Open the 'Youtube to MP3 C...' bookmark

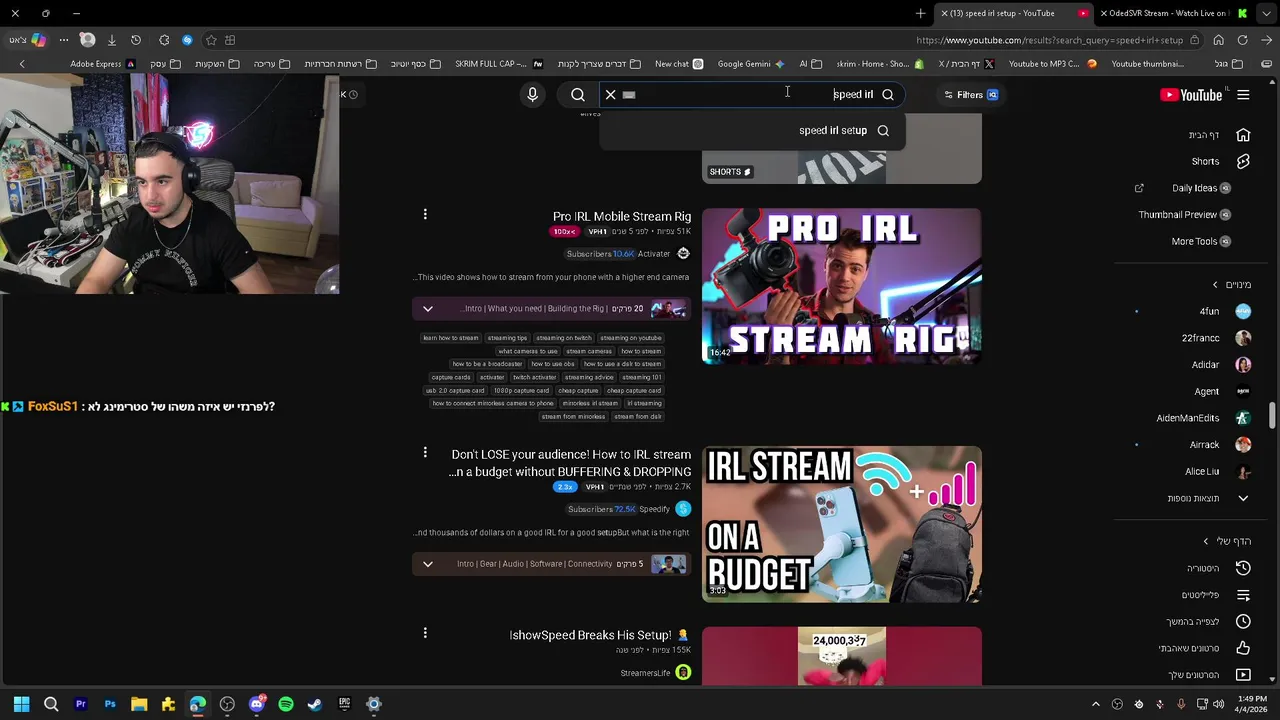1052,64
